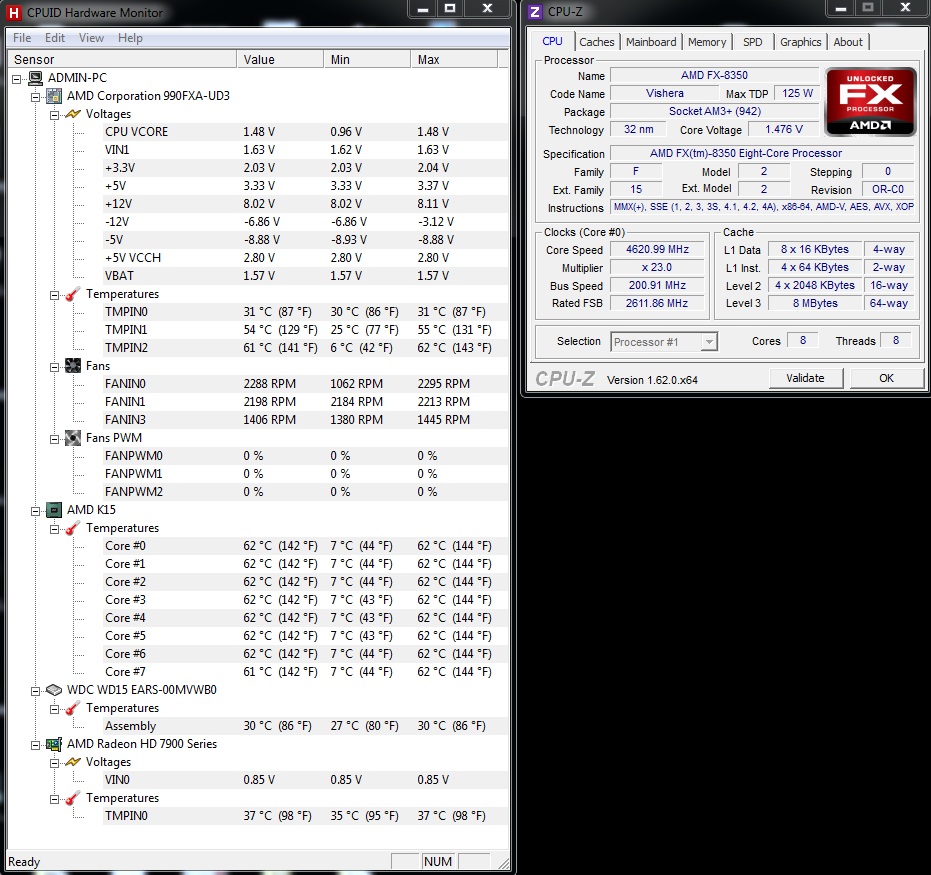Viewport: 931px width, 875px height.
Task: Select the VIN0 Radeon voltage row
Action: coord(305,779)
